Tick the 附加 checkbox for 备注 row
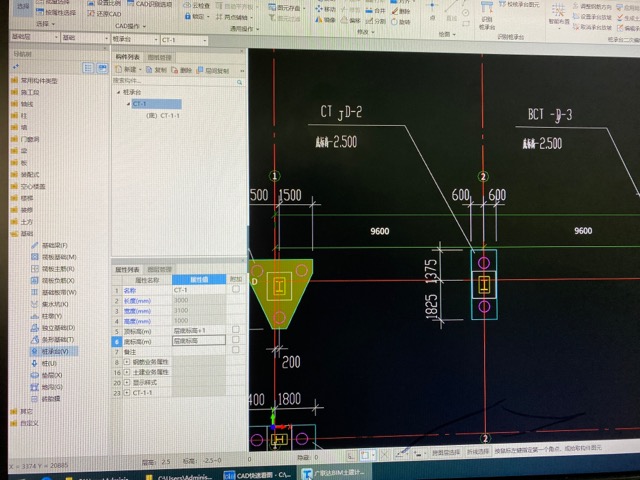Viewport: 640px width, 480px height. pyautogui.click(x=236, y=349)
